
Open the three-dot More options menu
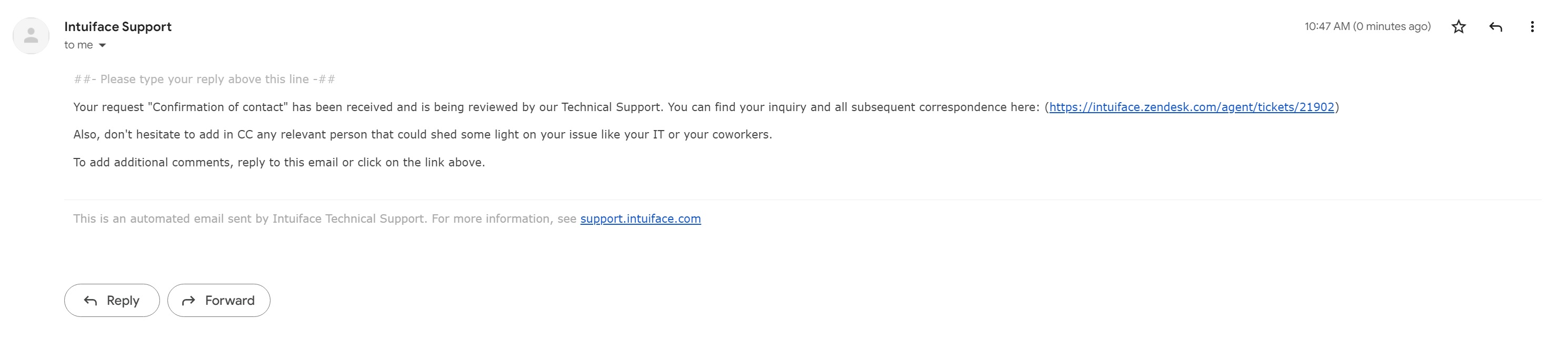[x=1532, y=27]
